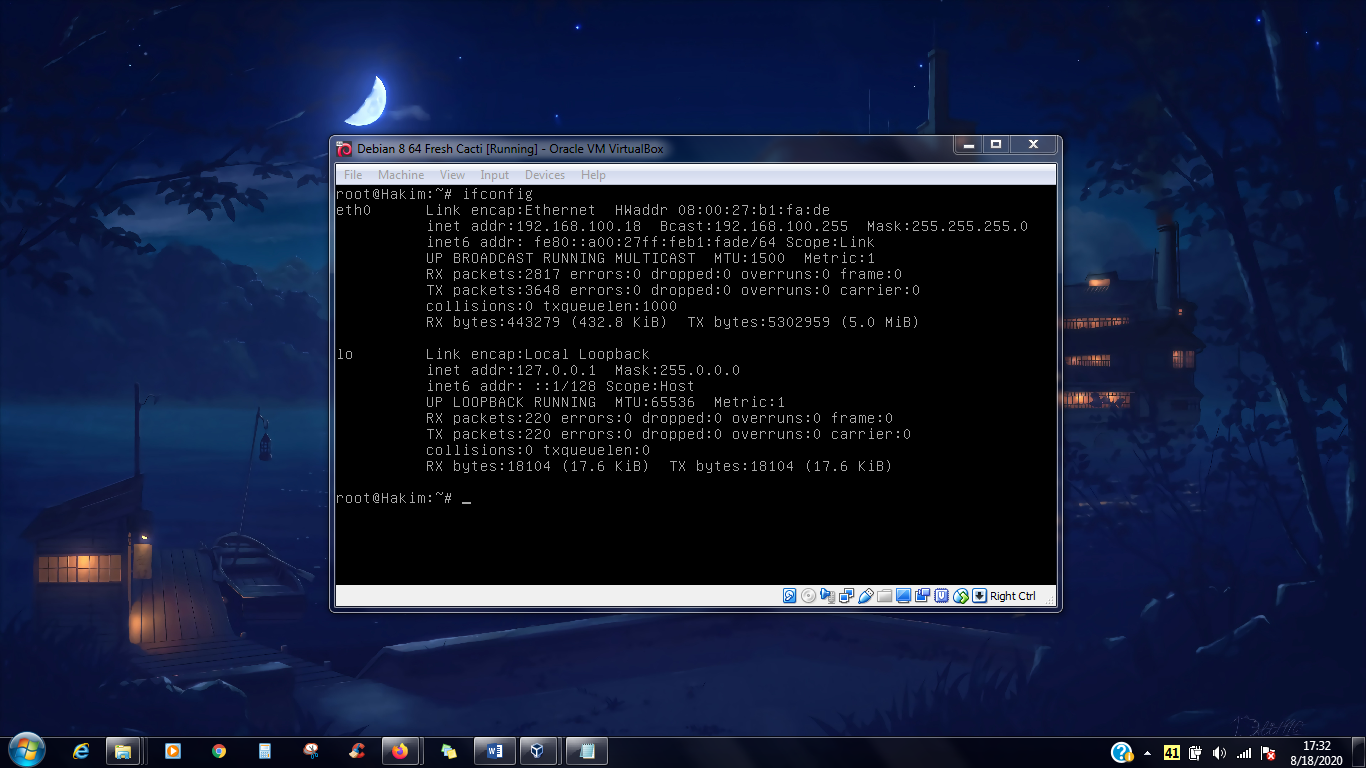Click the display settings status icon
The height and width of the screenshot is (768, 1366).
pos(903,596)
